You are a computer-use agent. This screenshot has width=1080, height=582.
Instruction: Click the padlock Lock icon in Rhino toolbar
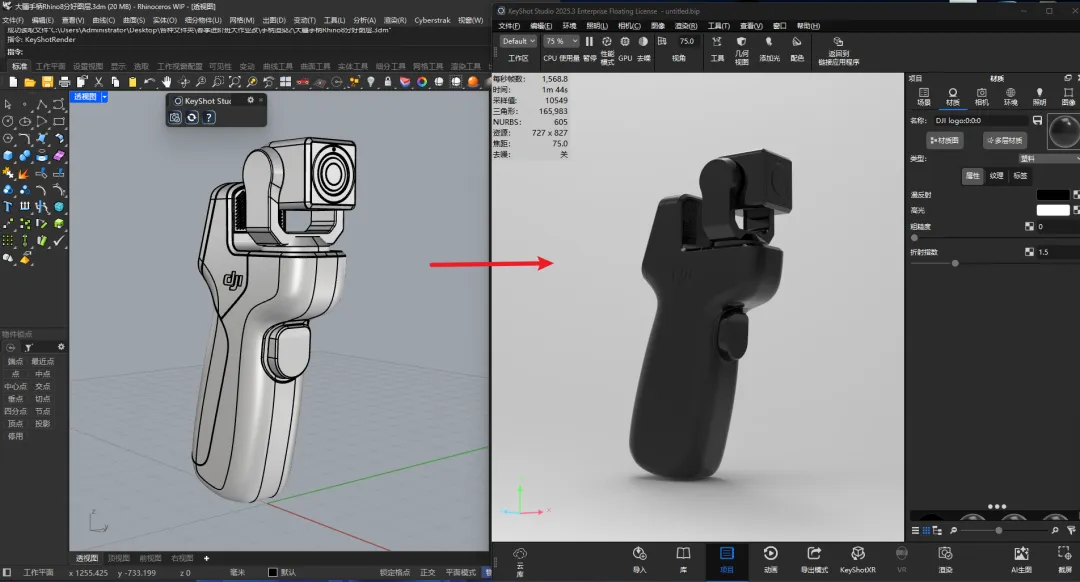(x=388, y=82)
